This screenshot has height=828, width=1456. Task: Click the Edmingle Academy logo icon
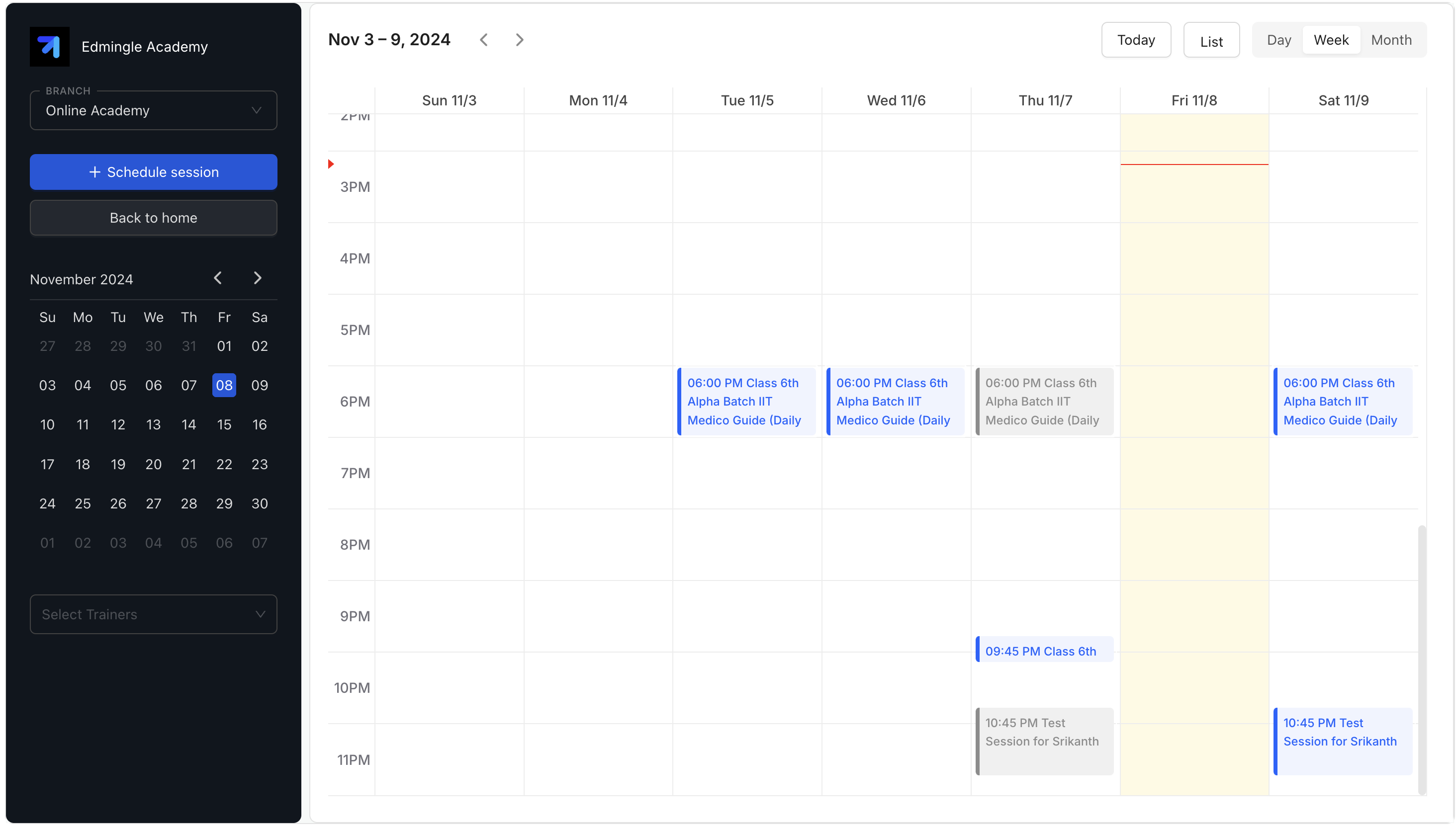[50, 47]
